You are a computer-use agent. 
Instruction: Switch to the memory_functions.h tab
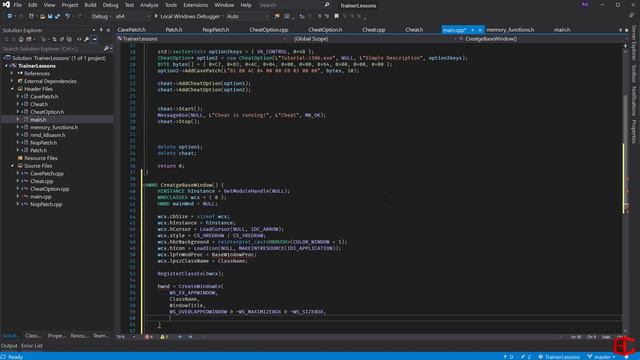(510, 30)
